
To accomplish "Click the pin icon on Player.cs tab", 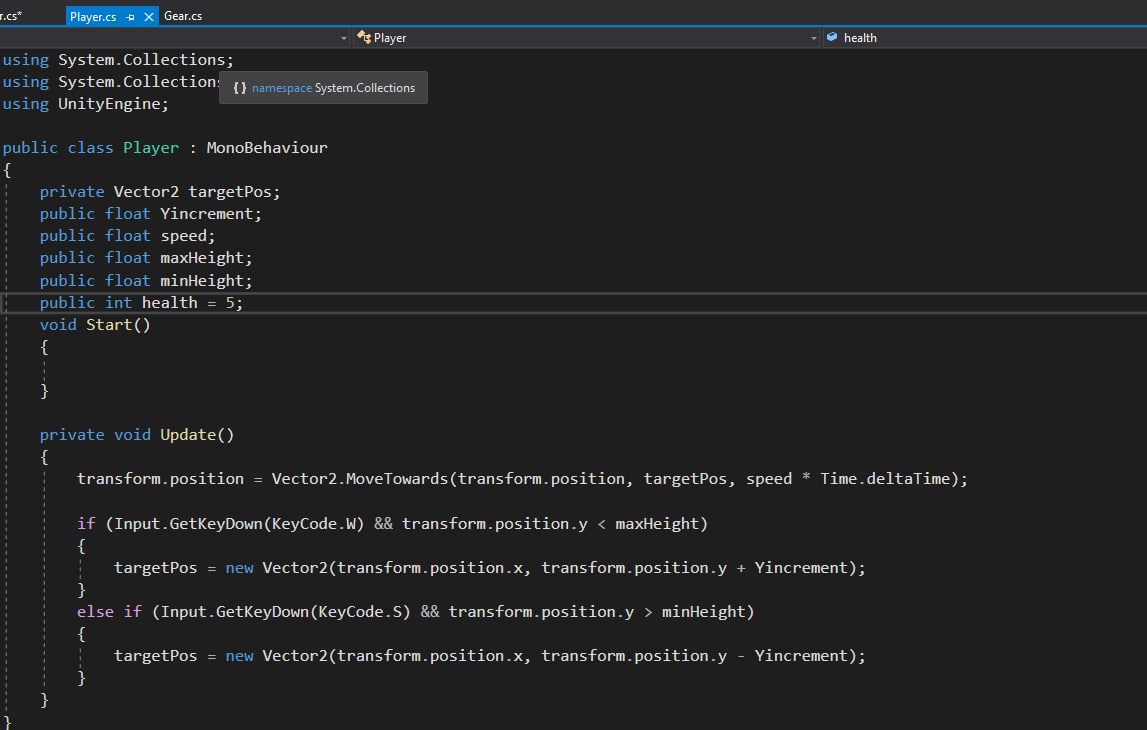I will point(131,17).
